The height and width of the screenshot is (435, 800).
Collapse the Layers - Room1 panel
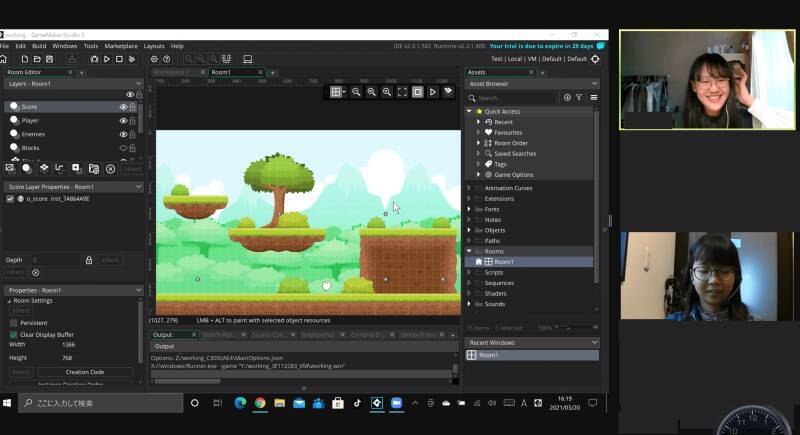pyautogui.click(x=138, y=84)
